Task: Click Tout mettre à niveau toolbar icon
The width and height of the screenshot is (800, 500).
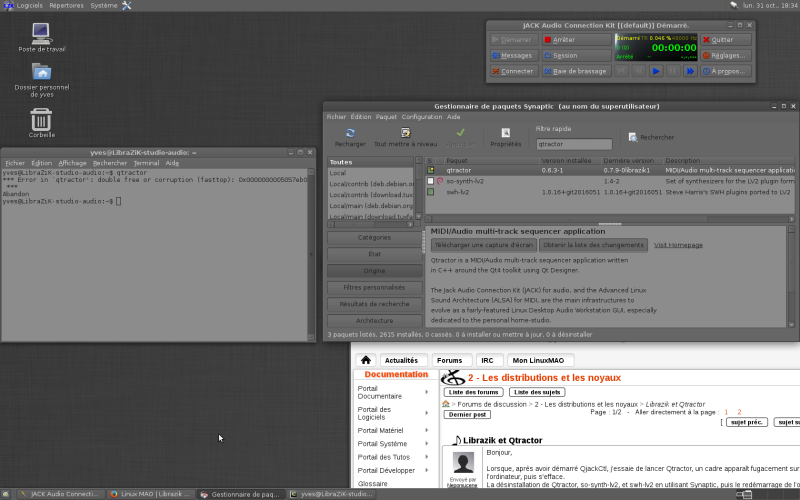Action: coord(406,133)
